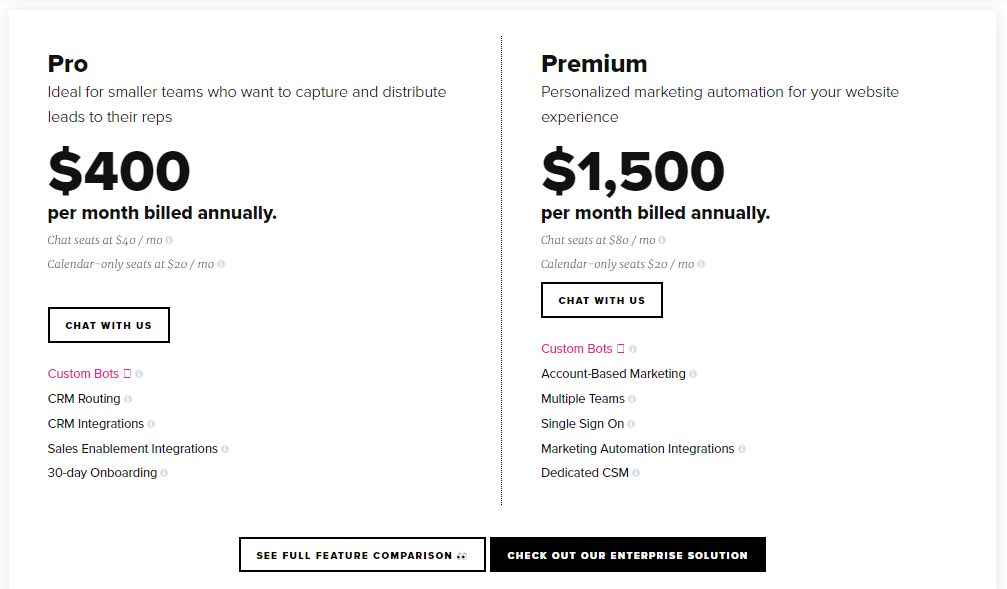Click info icon next to Multiple Teams
Screen dimensions: 1007x589
(632, 399)
